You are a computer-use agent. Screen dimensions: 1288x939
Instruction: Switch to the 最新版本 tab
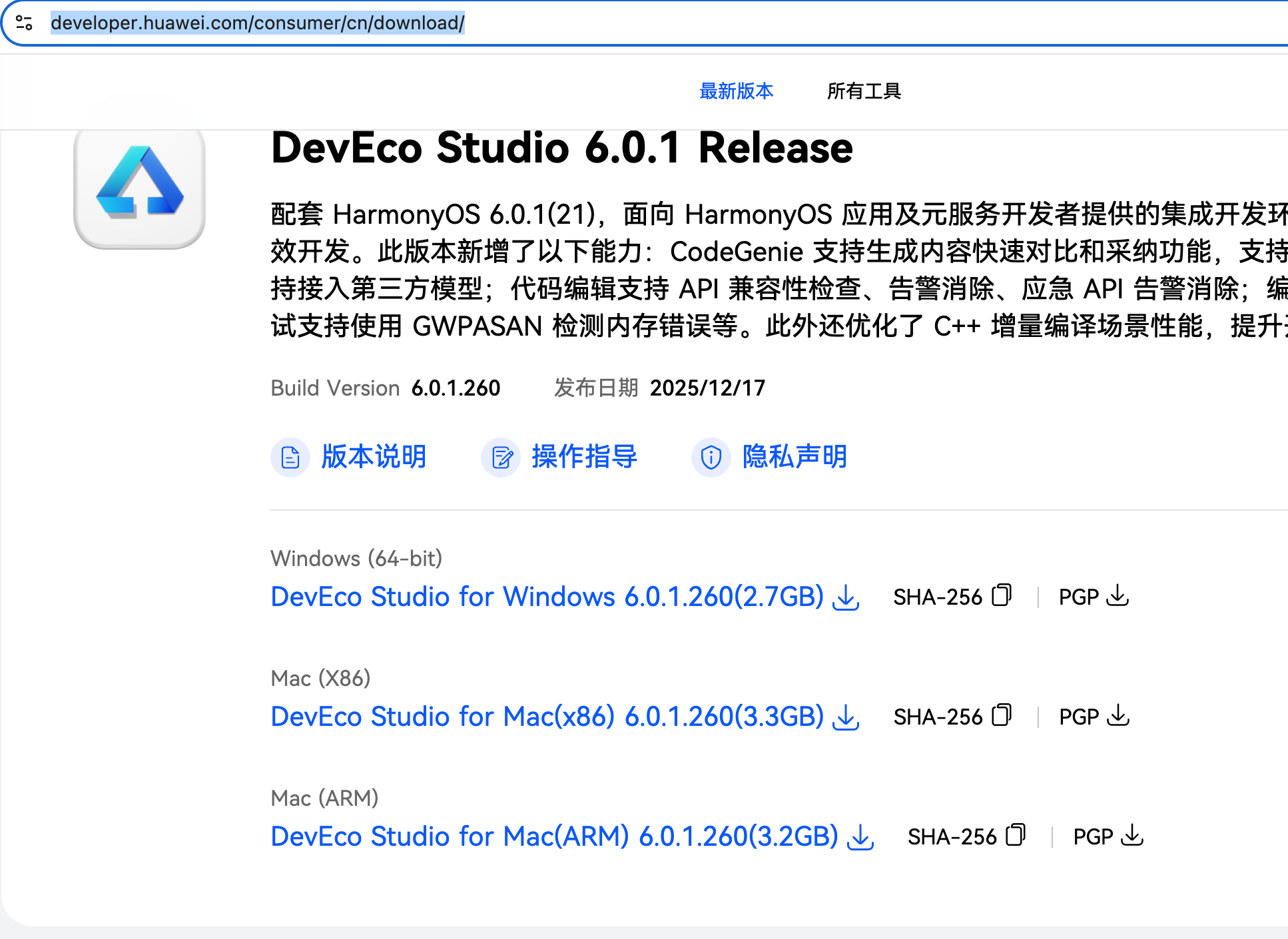736,91
